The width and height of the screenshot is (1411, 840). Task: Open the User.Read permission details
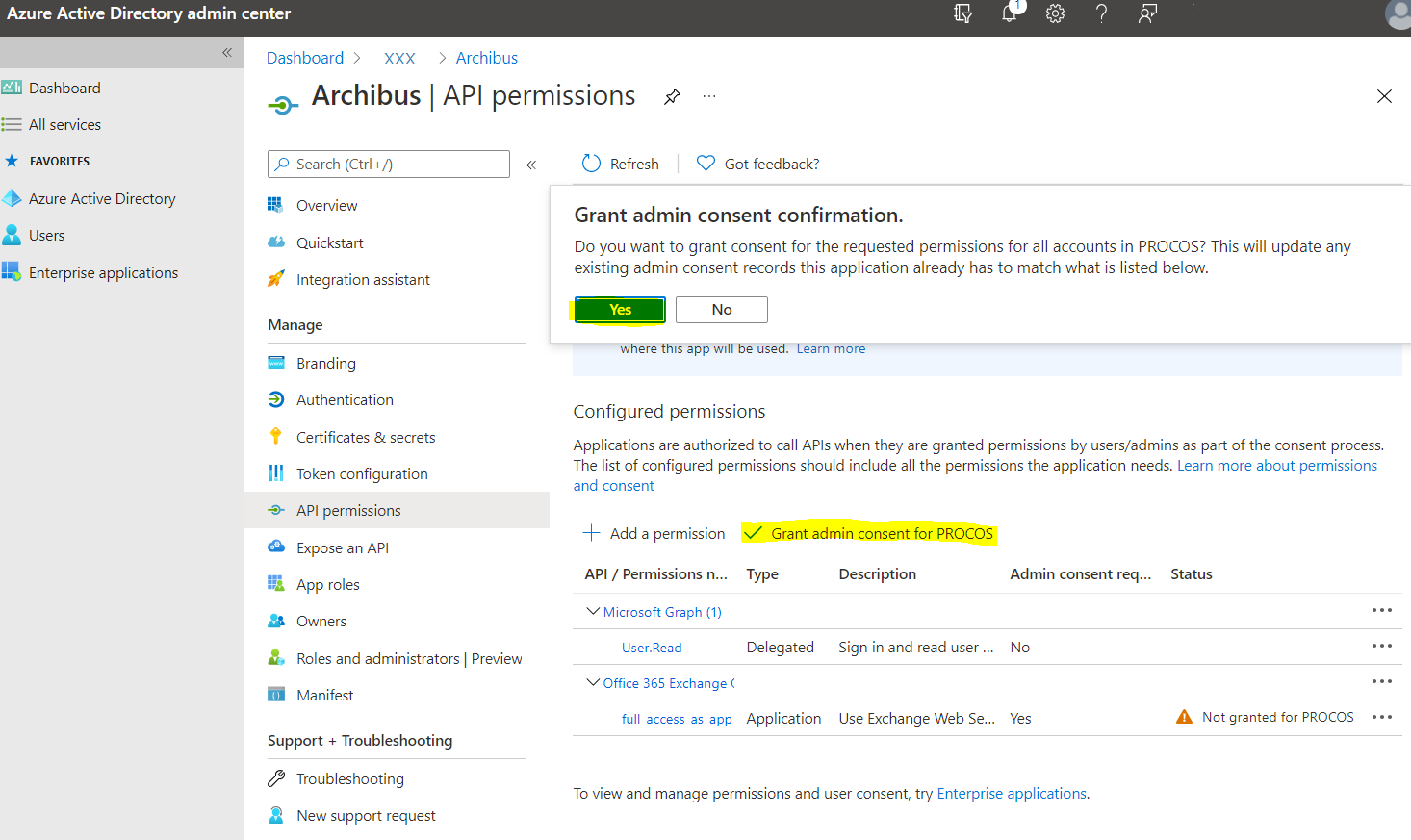651,647
